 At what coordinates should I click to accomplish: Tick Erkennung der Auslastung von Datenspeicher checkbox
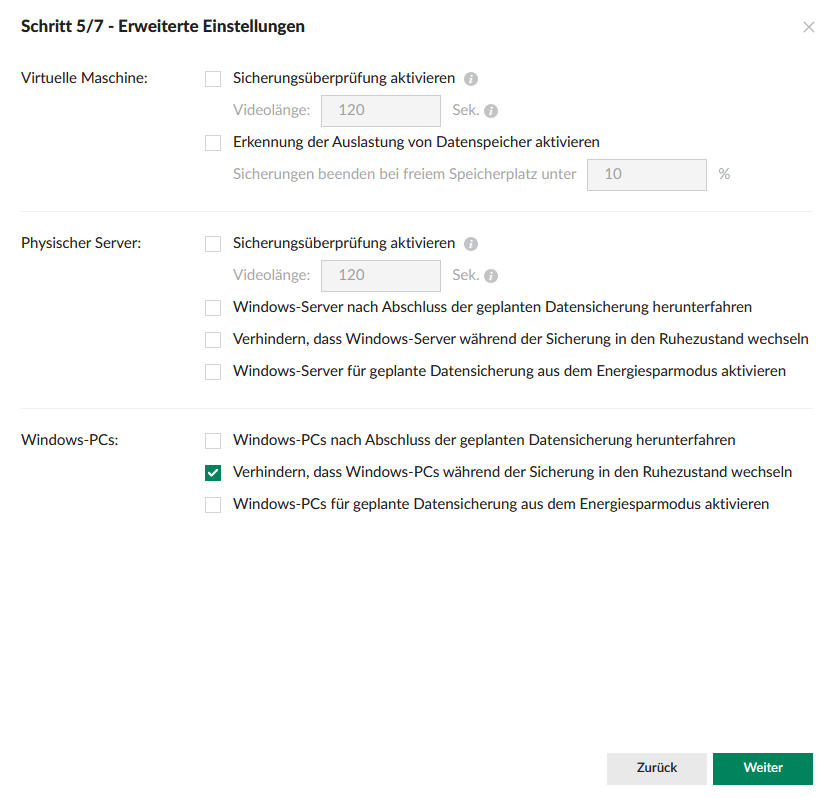(x=213, y=143)
